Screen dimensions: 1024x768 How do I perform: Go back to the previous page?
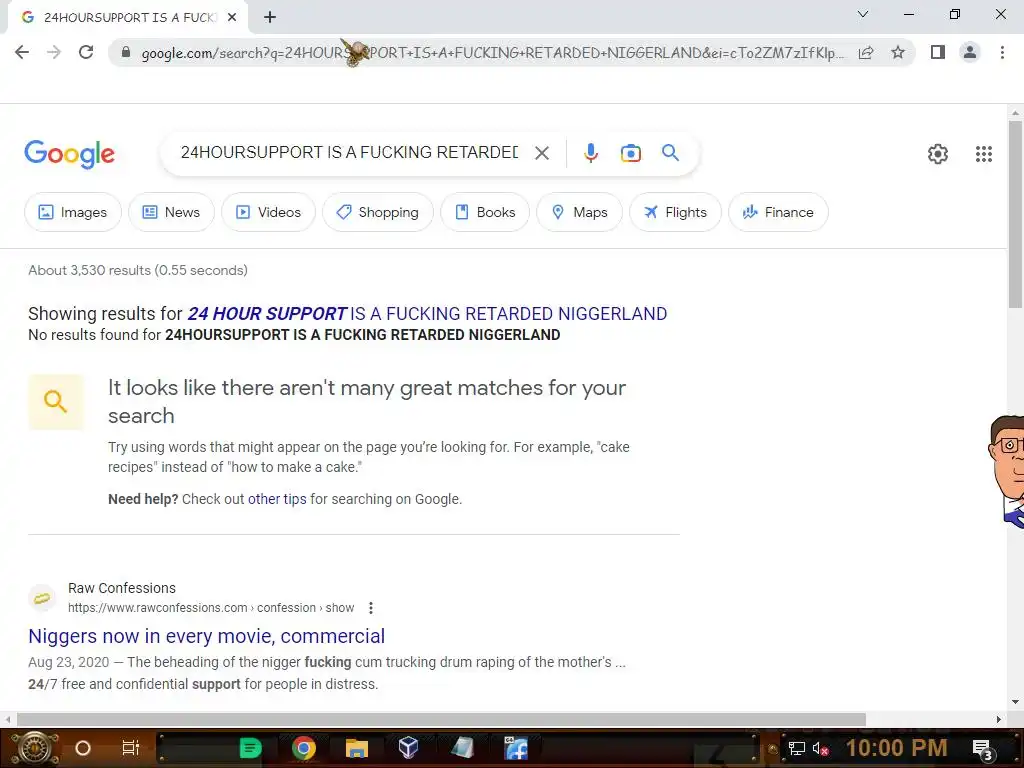(22, 52)
